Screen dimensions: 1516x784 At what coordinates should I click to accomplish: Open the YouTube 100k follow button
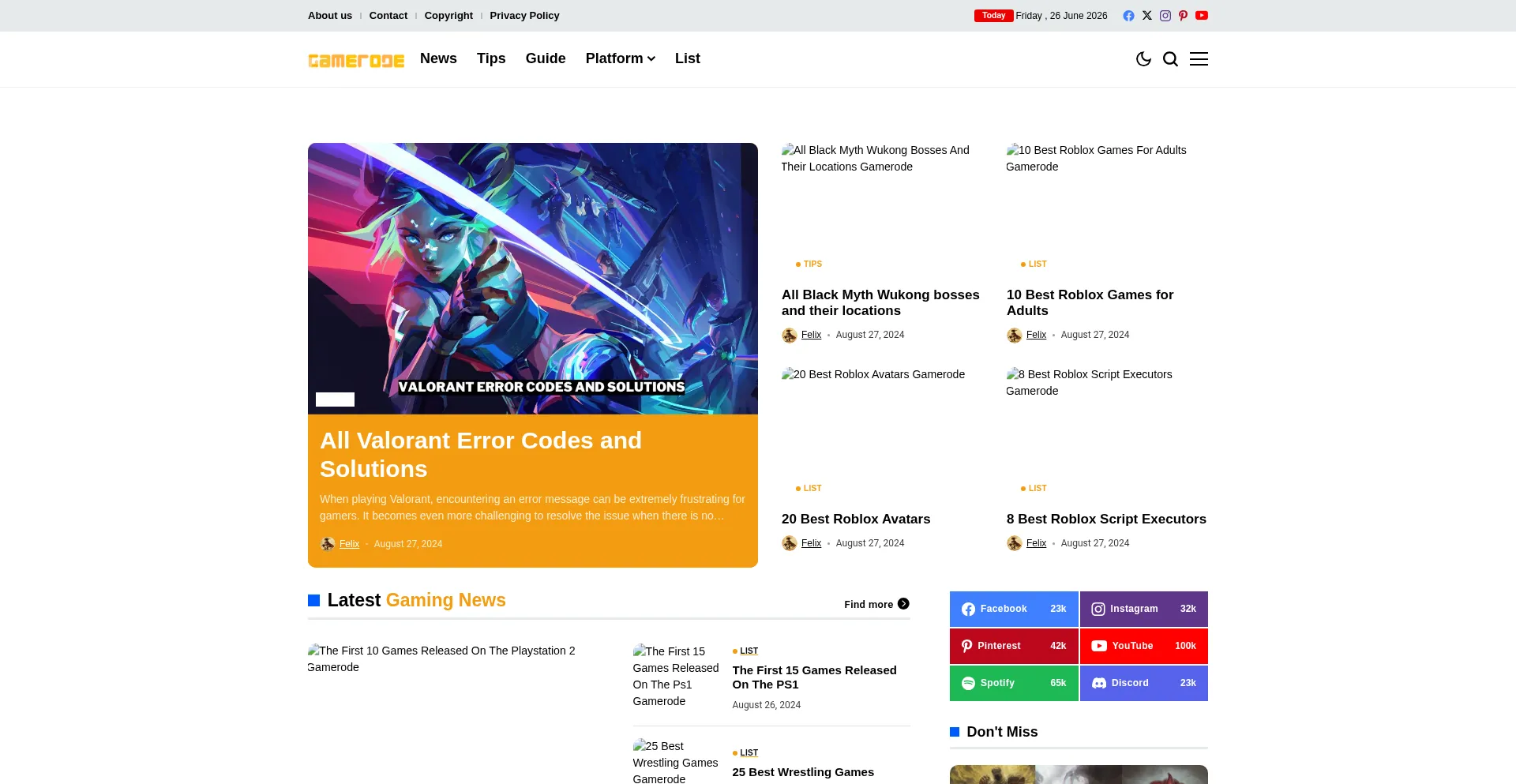click(1144, 646)
